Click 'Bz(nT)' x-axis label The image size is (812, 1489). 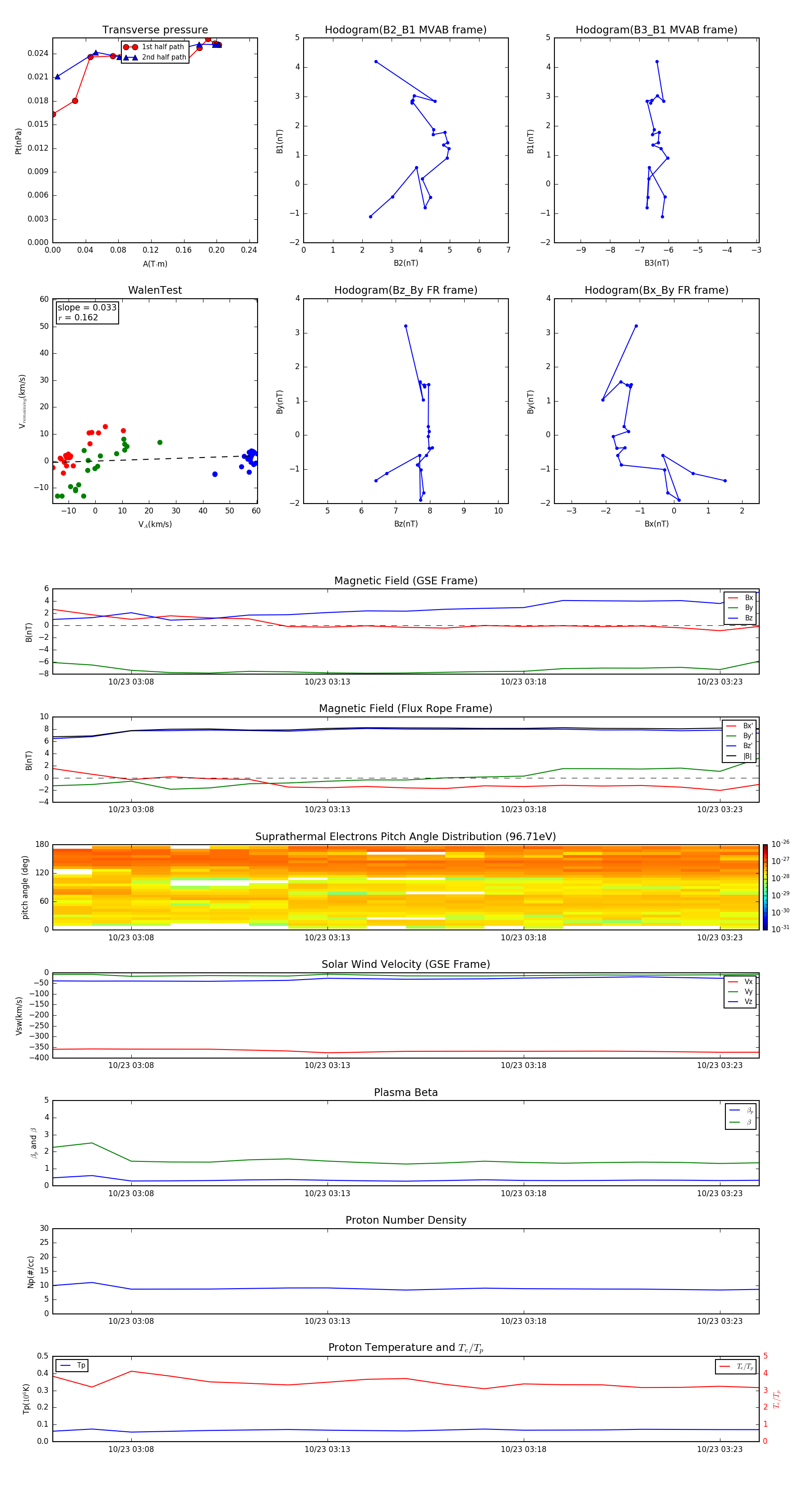(406, 524)
